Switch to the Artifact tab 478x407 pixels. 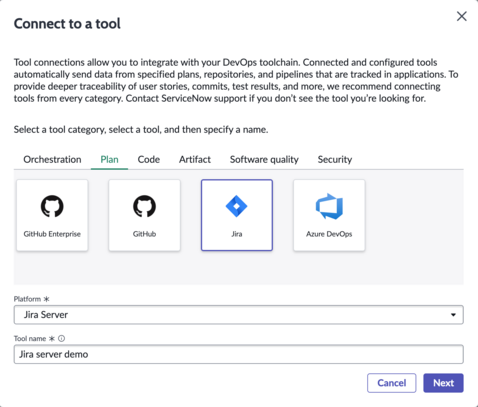click(195, 160)
